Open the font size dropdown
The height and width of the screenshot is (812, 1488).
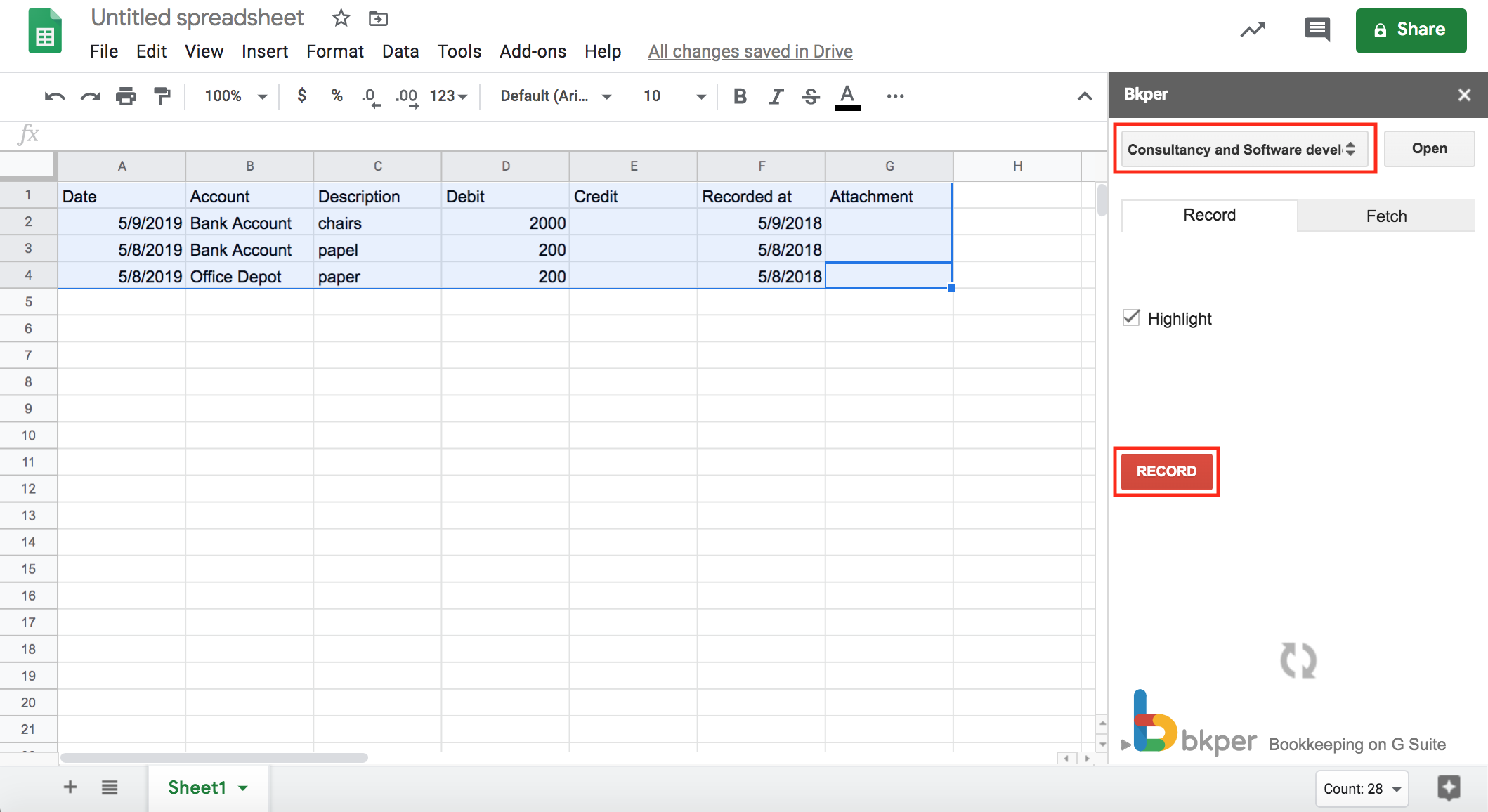click(700, 96)
